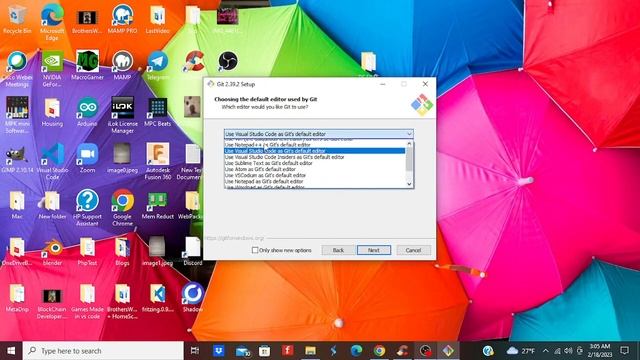The height and width of the screenshot is (360, 640).
Task: Select the image1.jpeg file on desktop
Action: coord(158,252)
